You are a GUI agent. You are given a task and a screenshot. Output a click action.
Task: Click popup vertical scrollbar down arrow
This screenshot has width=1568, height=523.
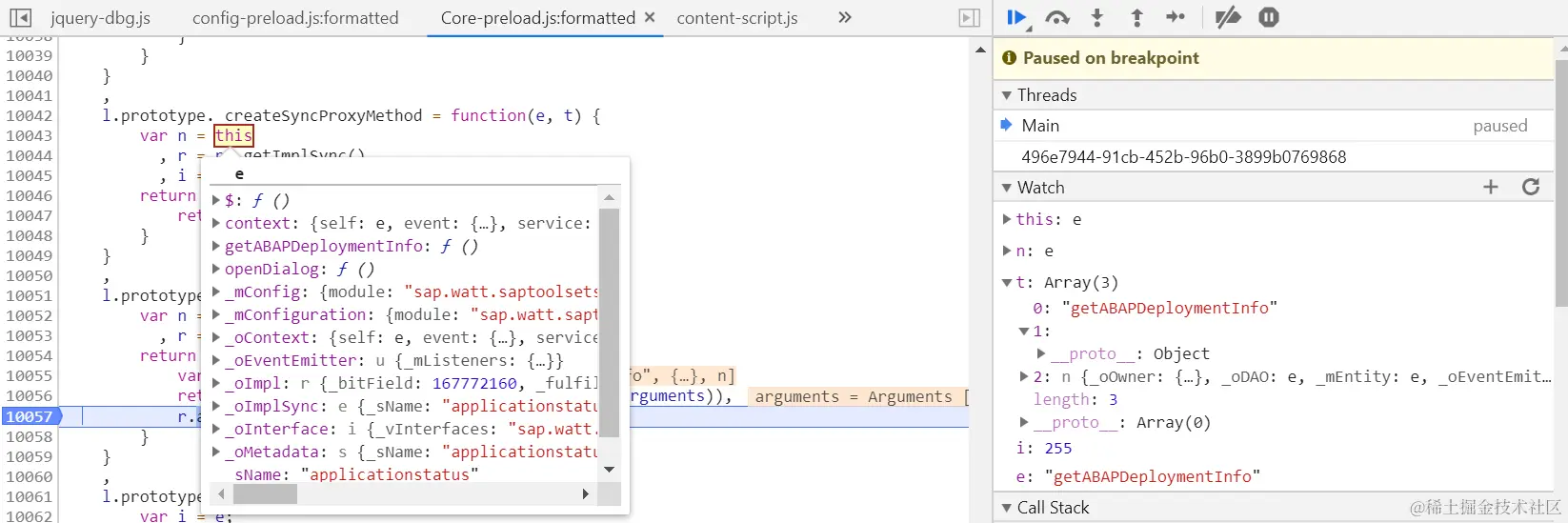[610, 470]
